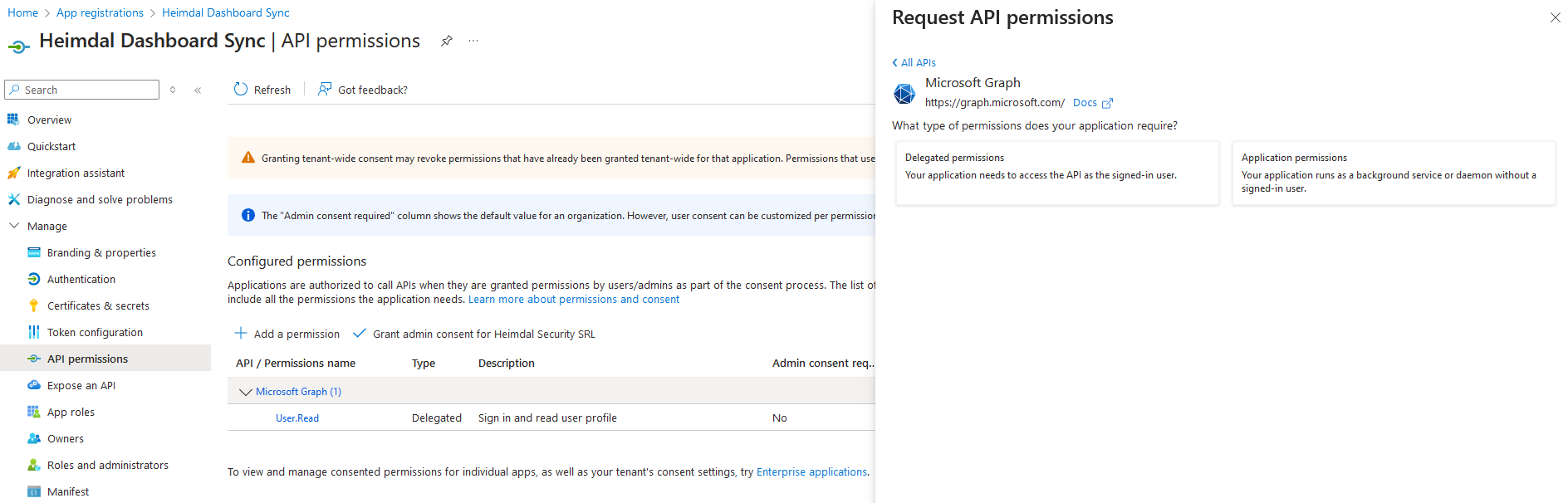Open the User.Read permission link

tap(297, 418)
